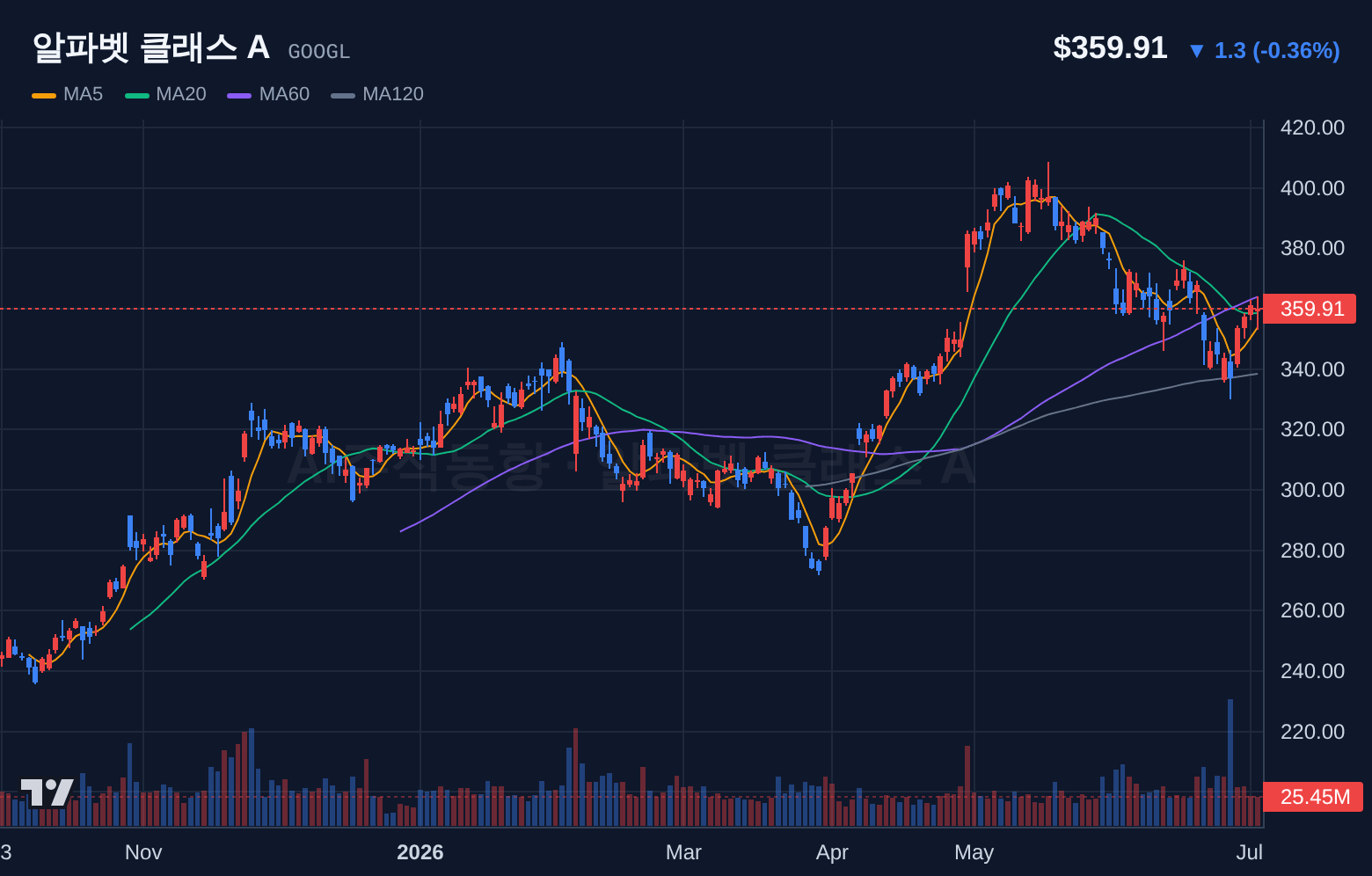Click the red 359.91 price axis label

(1310, 309)
